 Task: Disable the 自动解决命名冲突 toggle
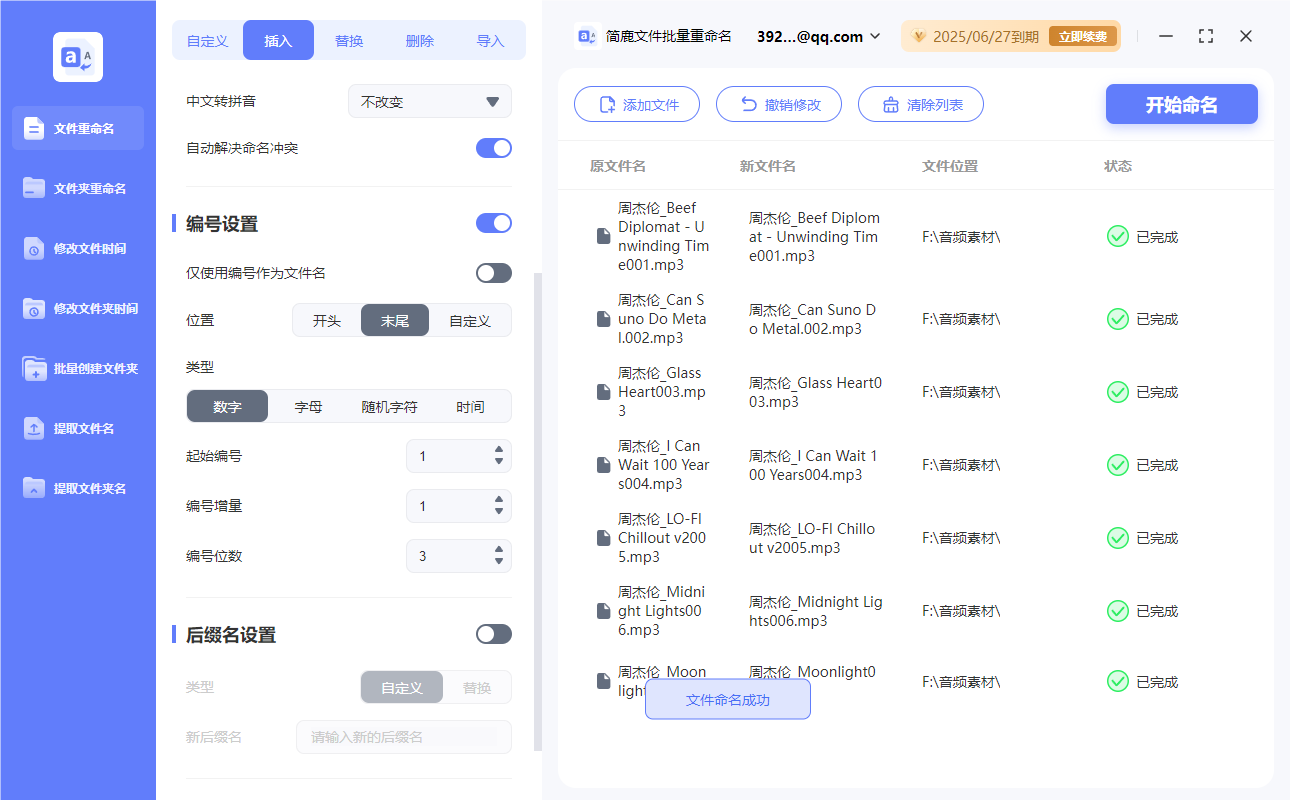click(x=493, y=147)
